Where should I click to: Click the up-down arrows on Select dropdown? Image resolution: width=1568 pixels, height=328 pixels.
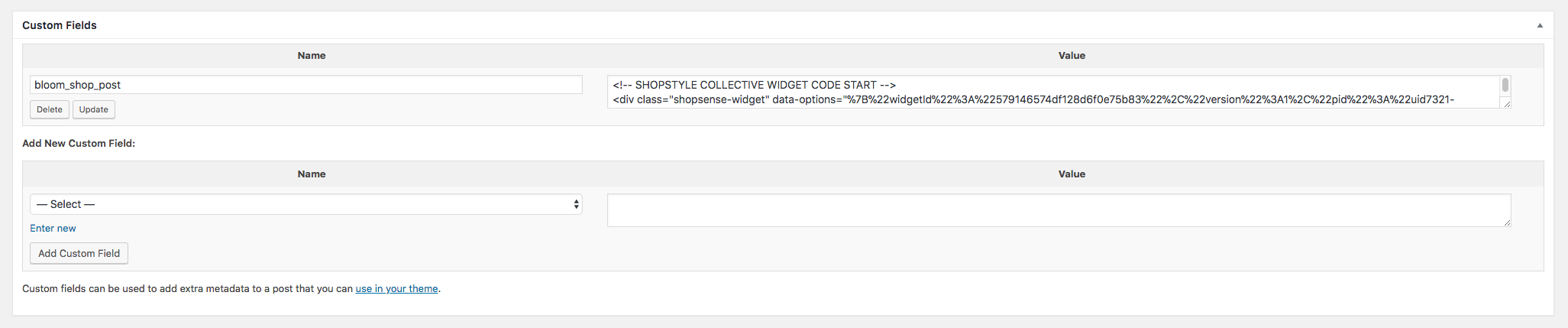tap(577, 204)
